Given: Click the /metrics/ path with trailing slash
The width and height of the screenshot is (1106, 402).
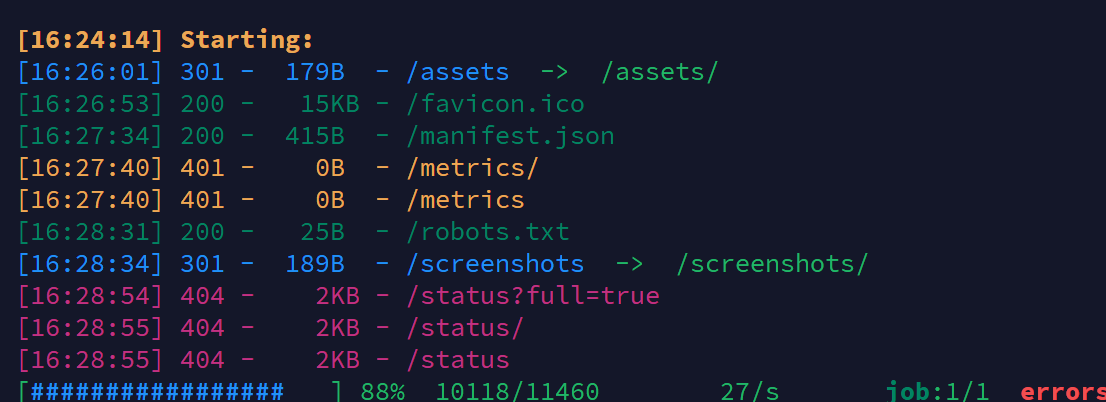Looking at the screenshot, I should (x=473, y=168).
